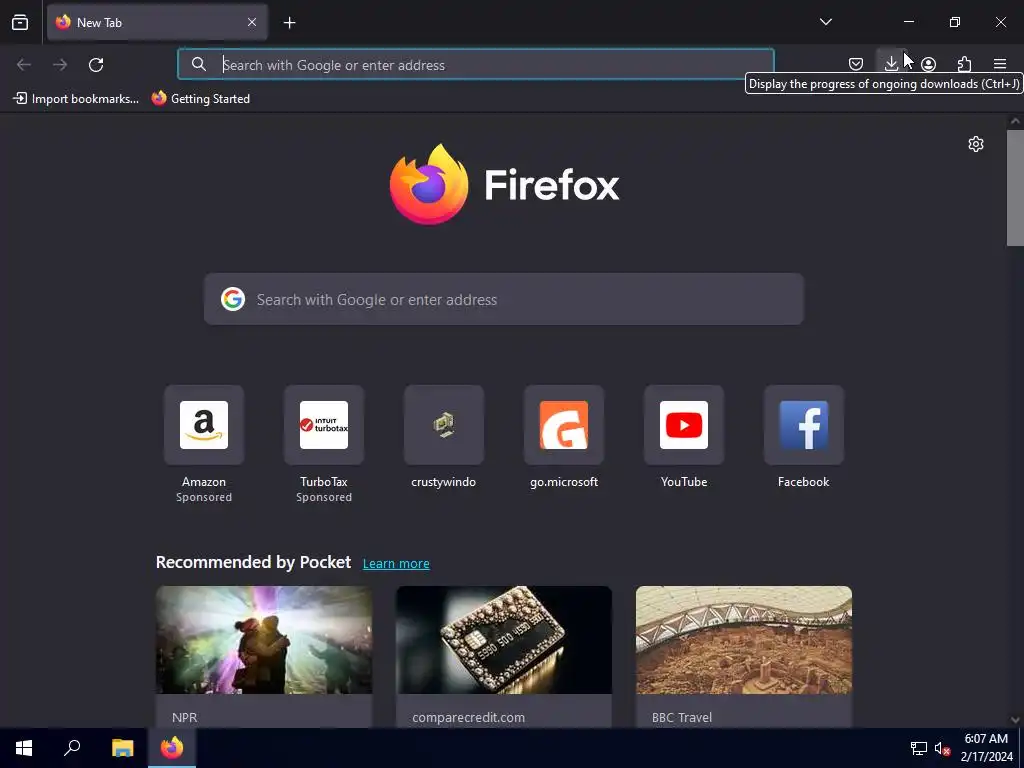
Task: Open the Windows Start menu
Action: point(24,748)
